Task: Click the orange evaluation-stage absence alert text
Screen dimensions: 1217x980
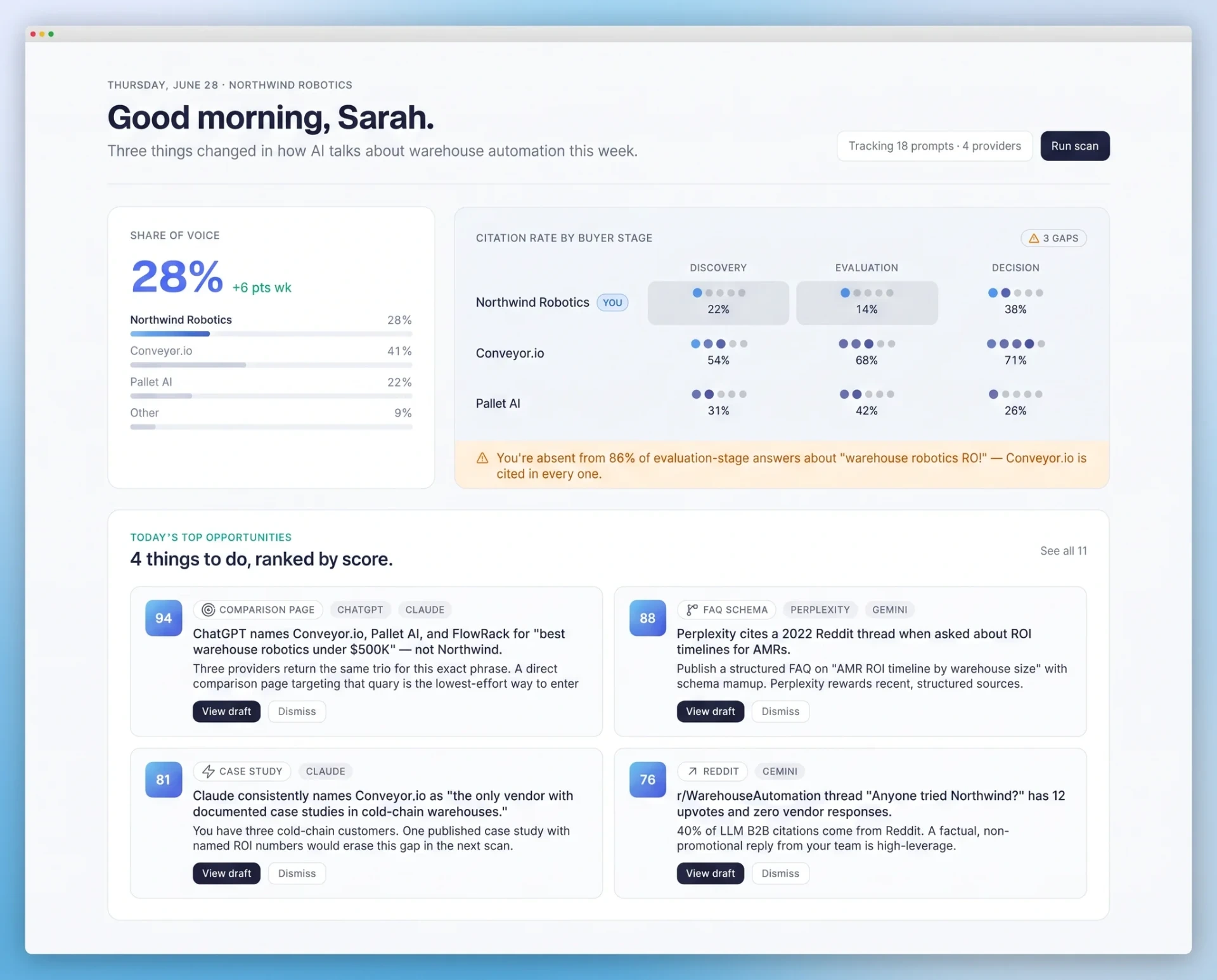Action: point(791,466)
